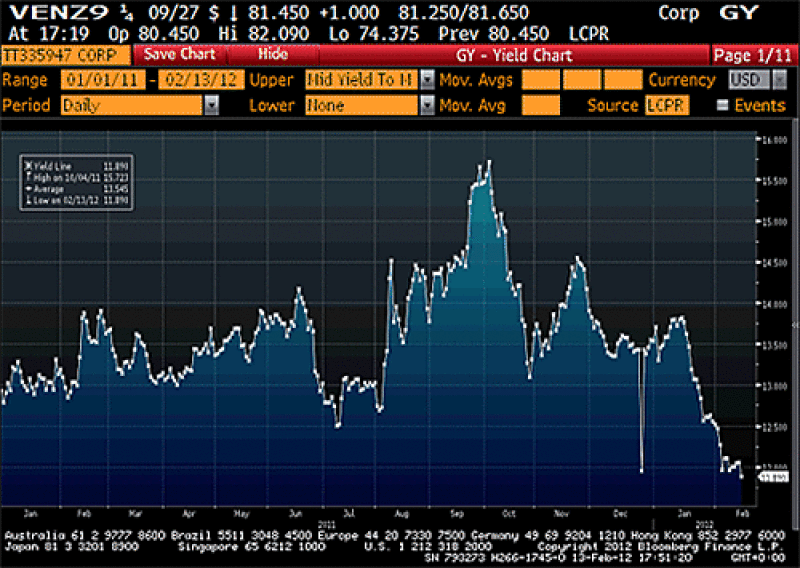The width and height of the screenshot is (800, 568).
Task: Click the GY - Yield Chart title bar
Action: tap(514, 55)
